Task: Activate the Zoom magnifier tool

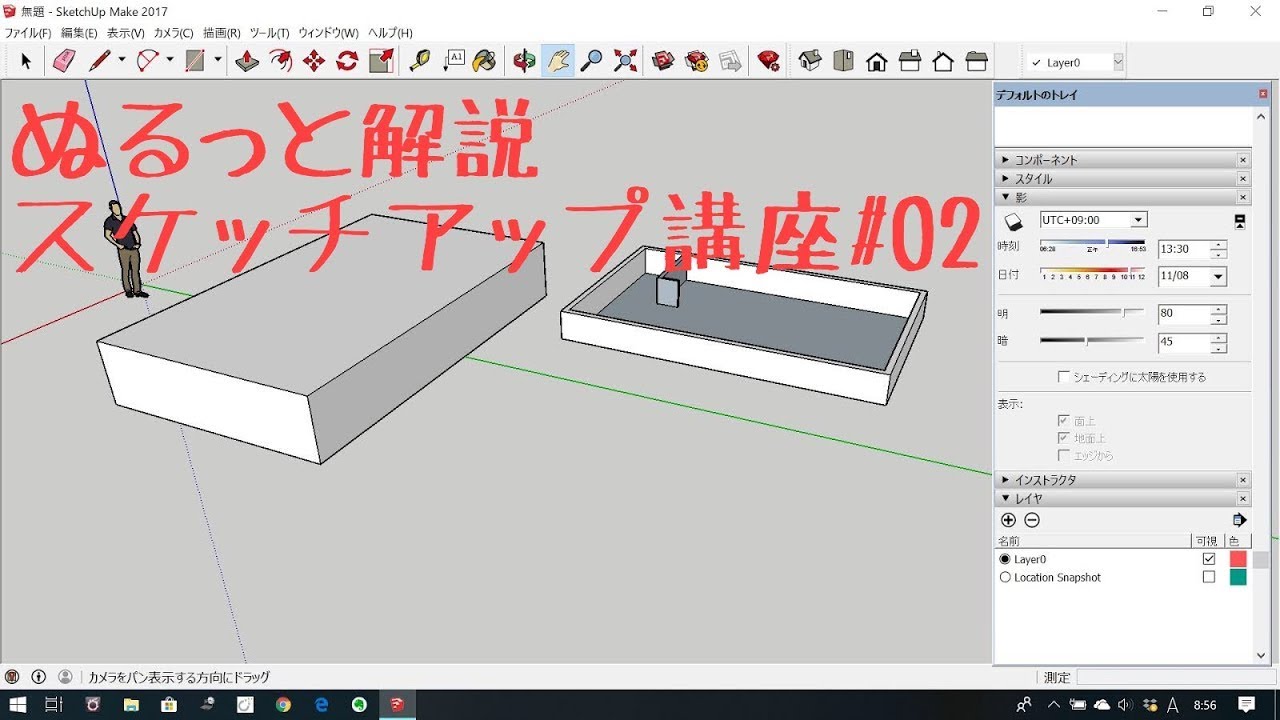Action: (591, 61)
